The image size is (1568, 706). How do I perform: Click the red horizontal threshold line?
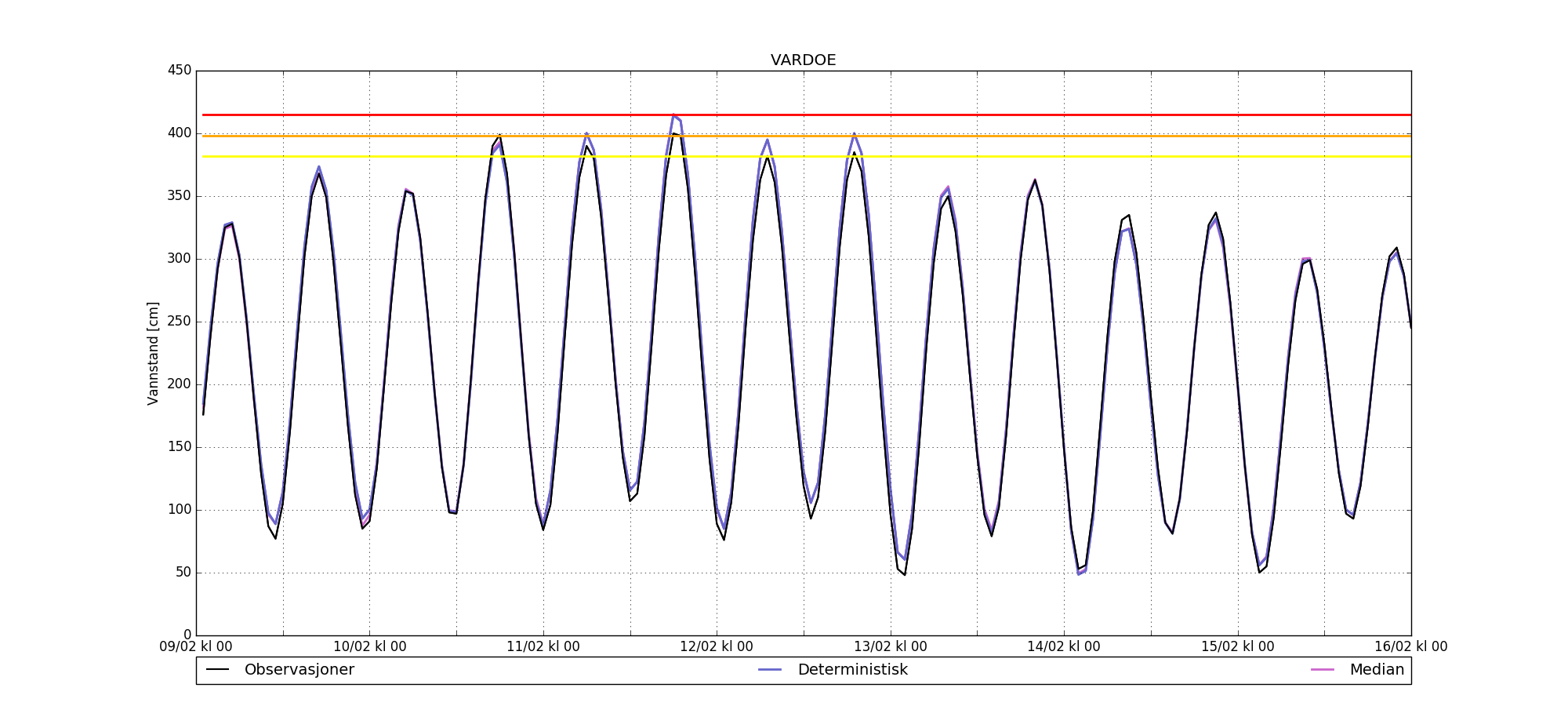point(807,115)
